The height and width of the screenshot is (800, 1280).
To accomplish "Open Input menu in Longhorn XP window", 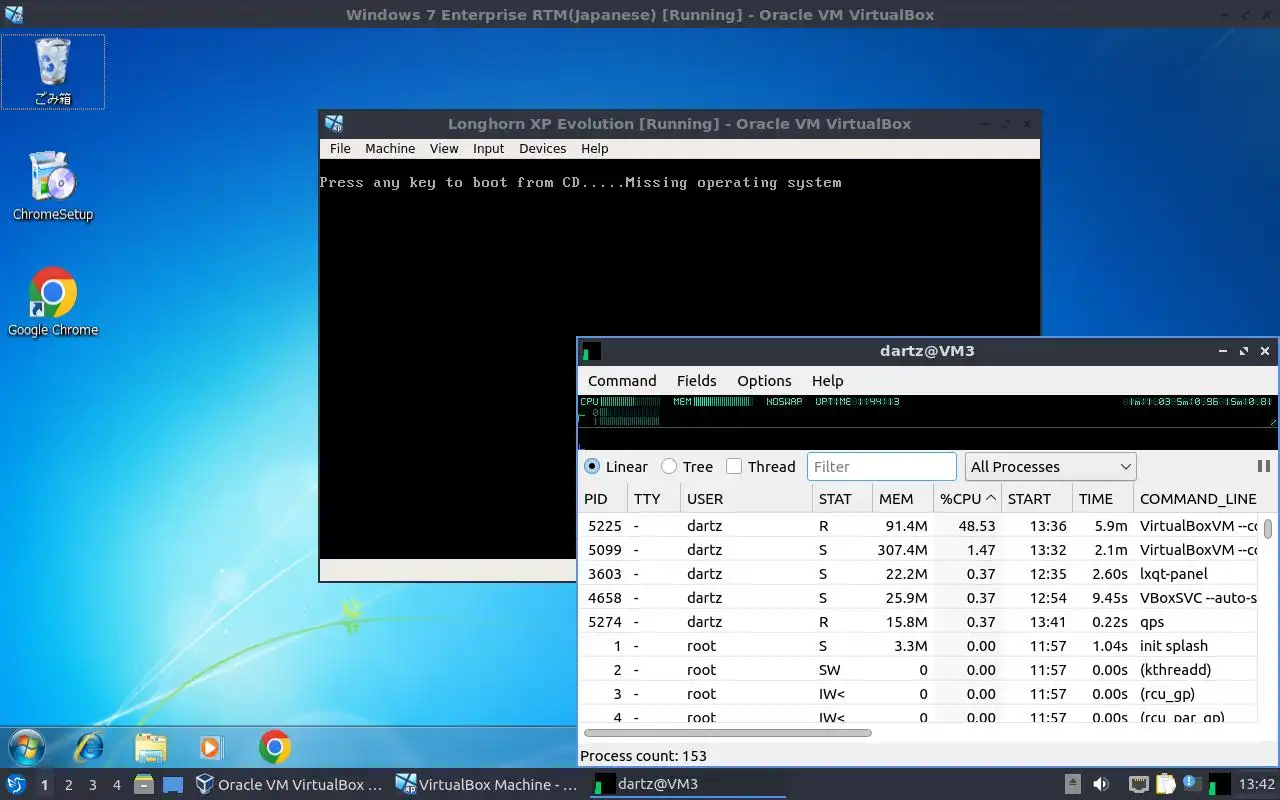I will [488, 148].
